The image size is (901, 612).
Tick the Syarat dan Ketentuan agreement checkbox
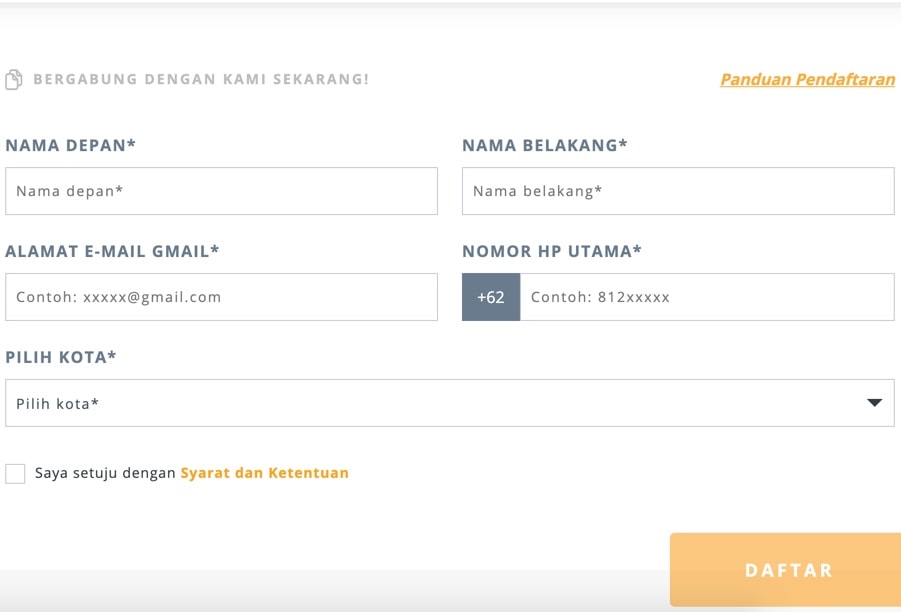tap(15, 474)
